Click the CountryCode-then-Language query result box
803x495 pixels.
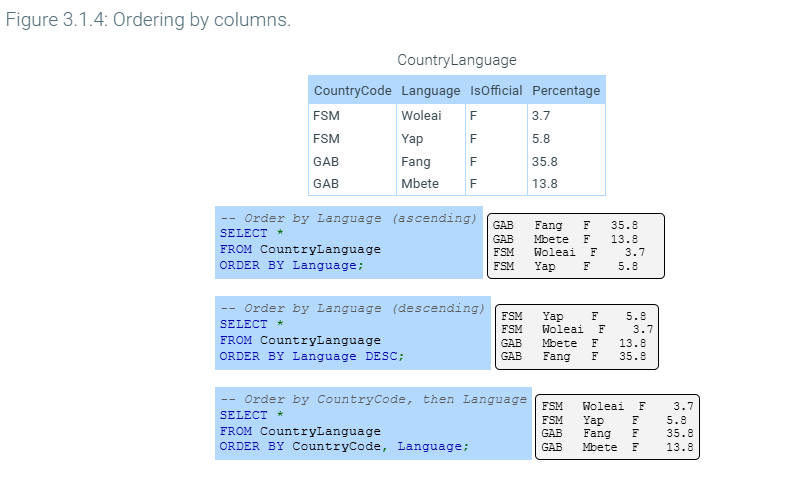coord(617,427)
